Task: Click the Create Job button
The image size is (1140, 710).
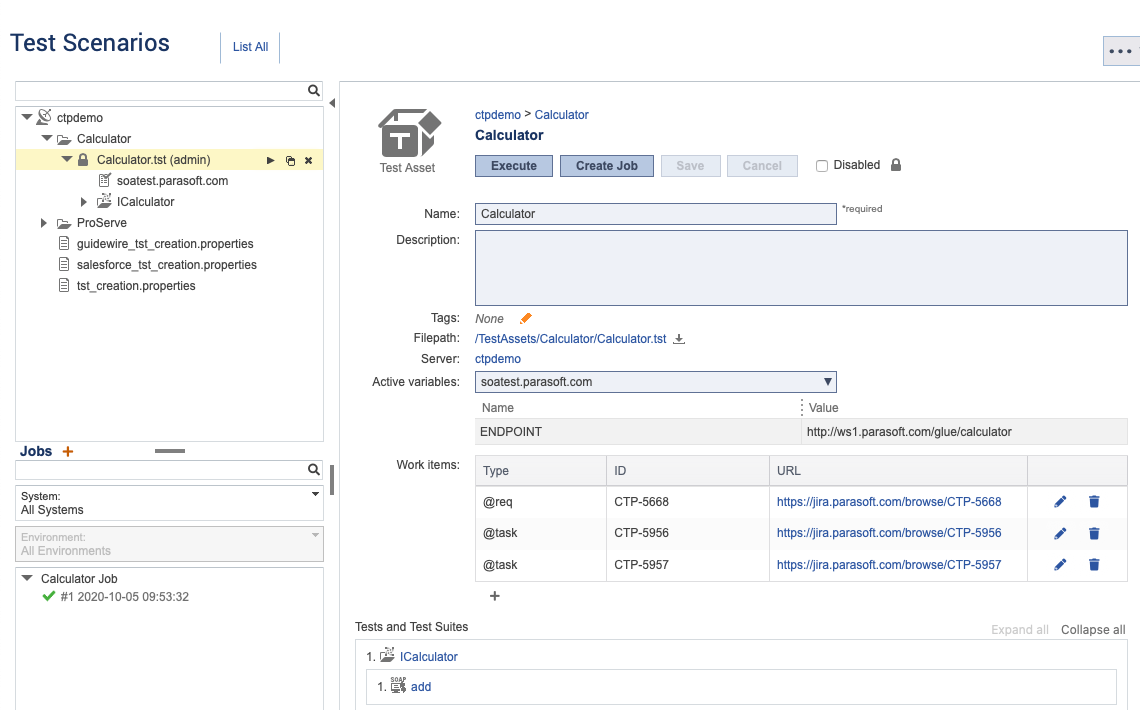Action: point(606,166)
